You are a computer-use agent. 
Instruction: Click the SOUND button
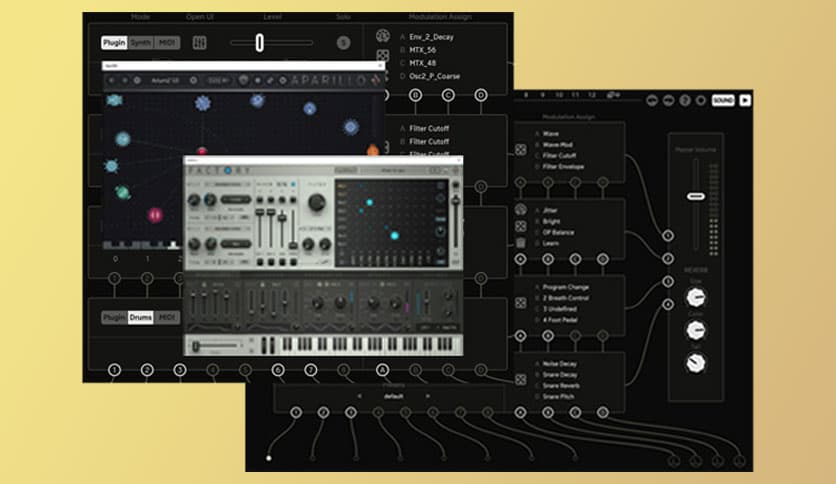723,100
